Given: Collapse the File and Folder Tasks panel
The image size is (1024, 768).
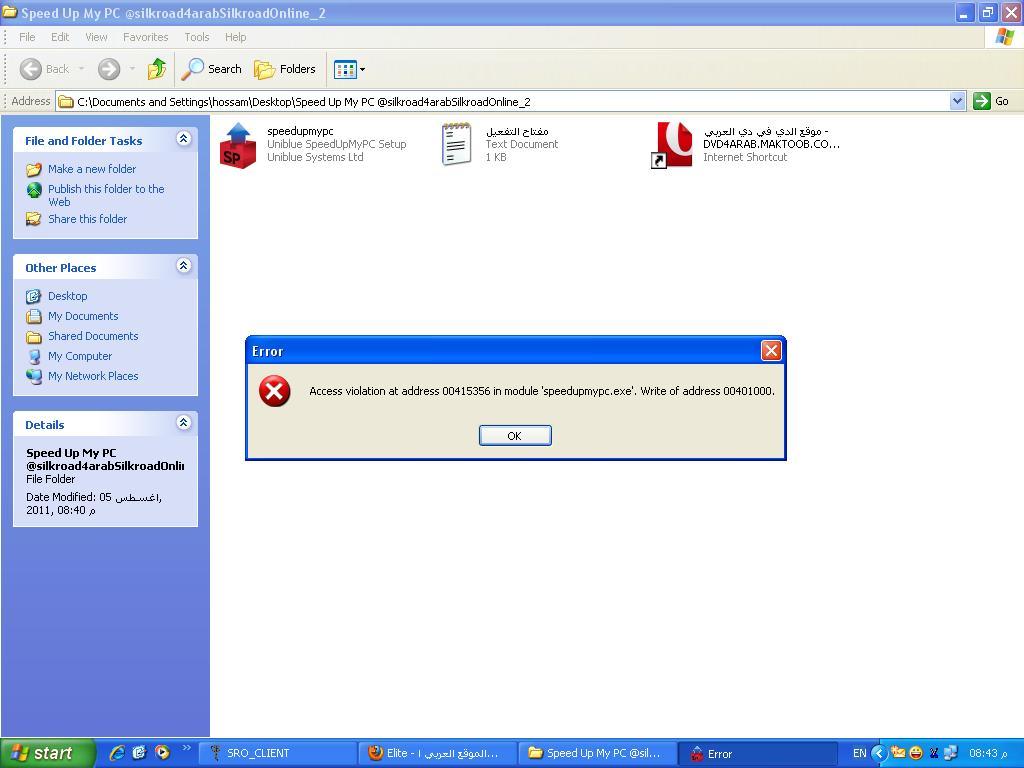Looking at the screenshot, I should (184, 138).
